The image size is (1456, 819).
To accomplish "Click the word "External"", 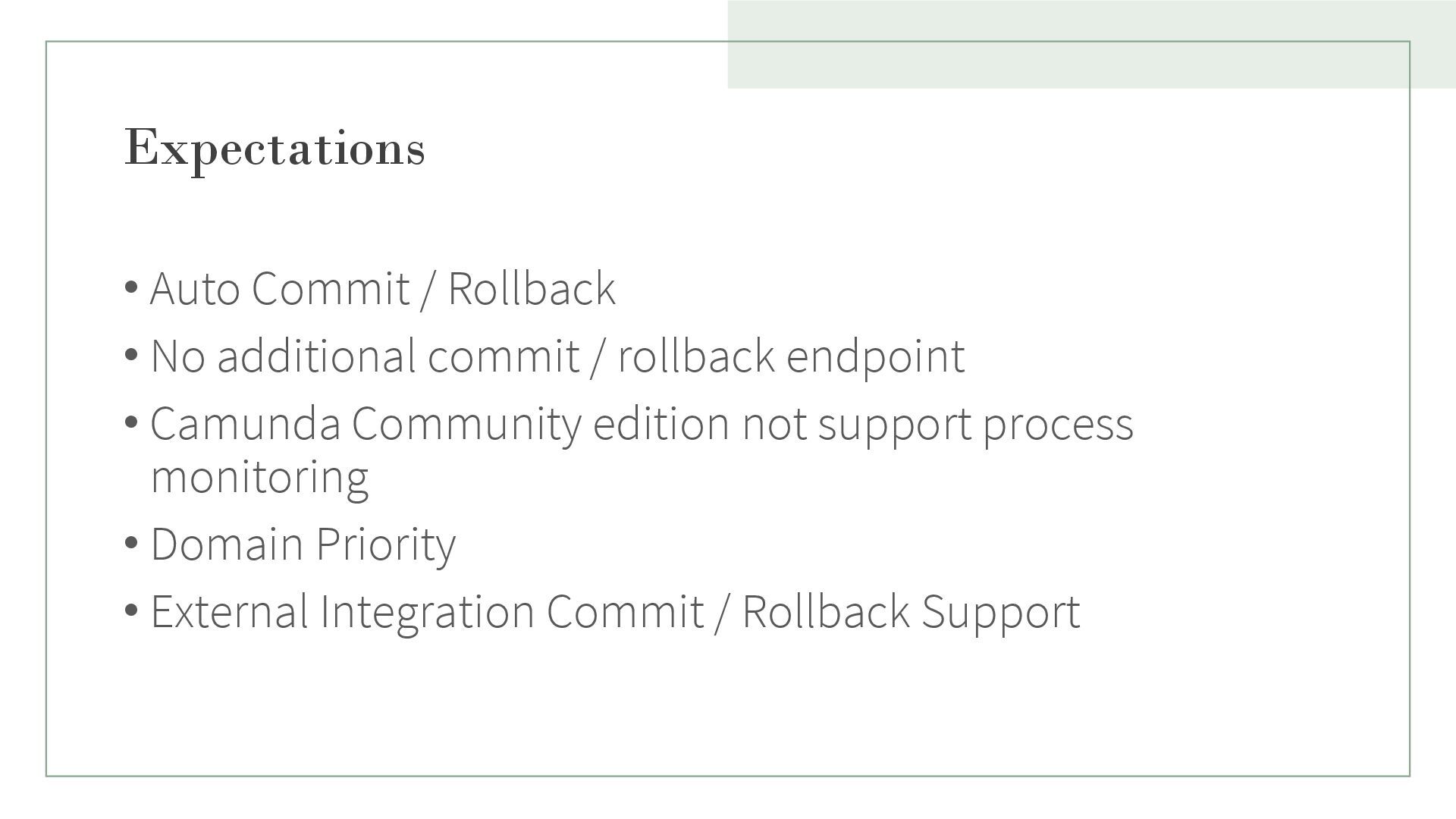I will (229, 611).
